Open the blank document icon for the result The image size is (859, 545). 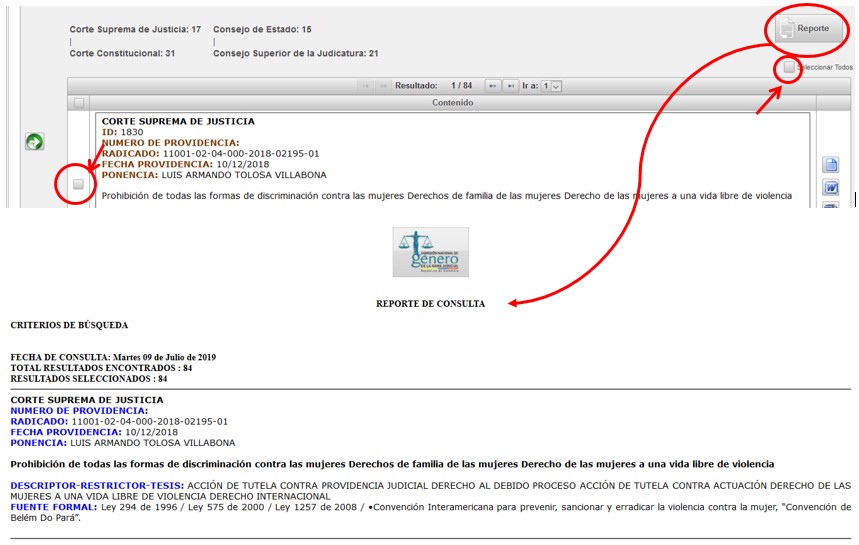click(830, 165)
